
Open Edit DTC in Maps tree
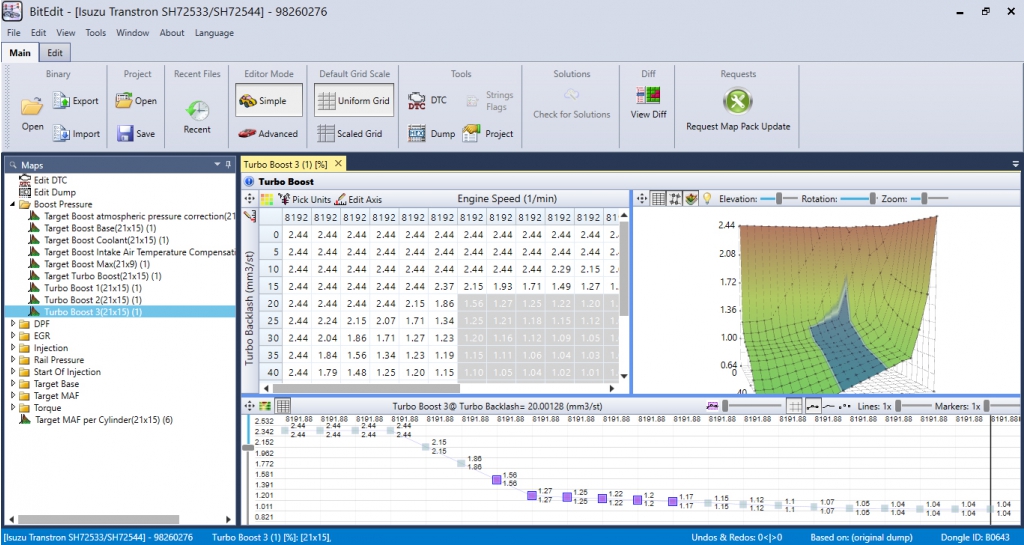50,180
